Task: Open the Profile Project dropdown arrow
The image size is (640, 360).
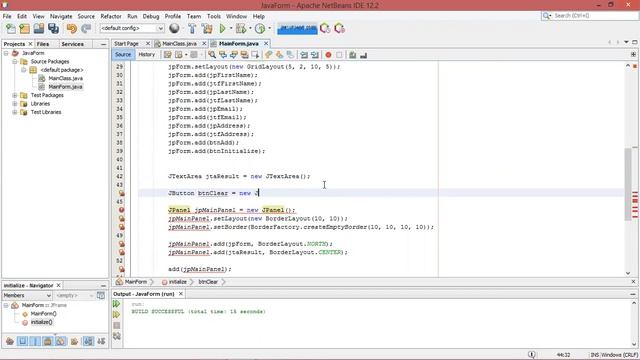Action: [x=269, y=28]
